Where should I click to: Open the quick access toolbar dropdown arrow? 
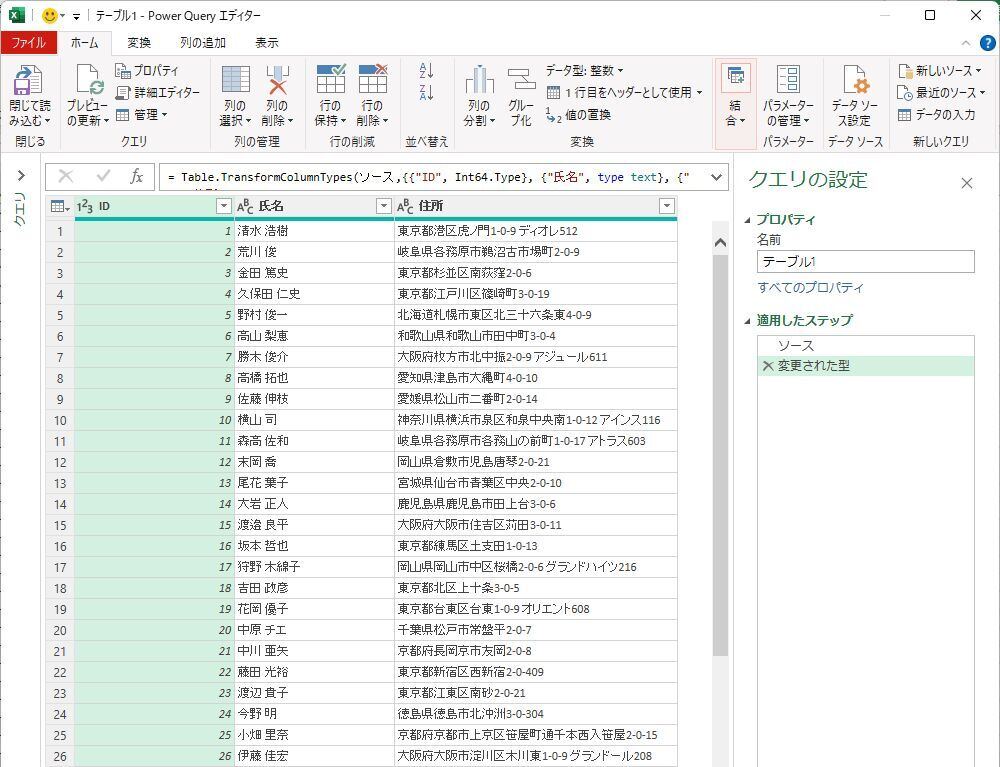[76, 16]
